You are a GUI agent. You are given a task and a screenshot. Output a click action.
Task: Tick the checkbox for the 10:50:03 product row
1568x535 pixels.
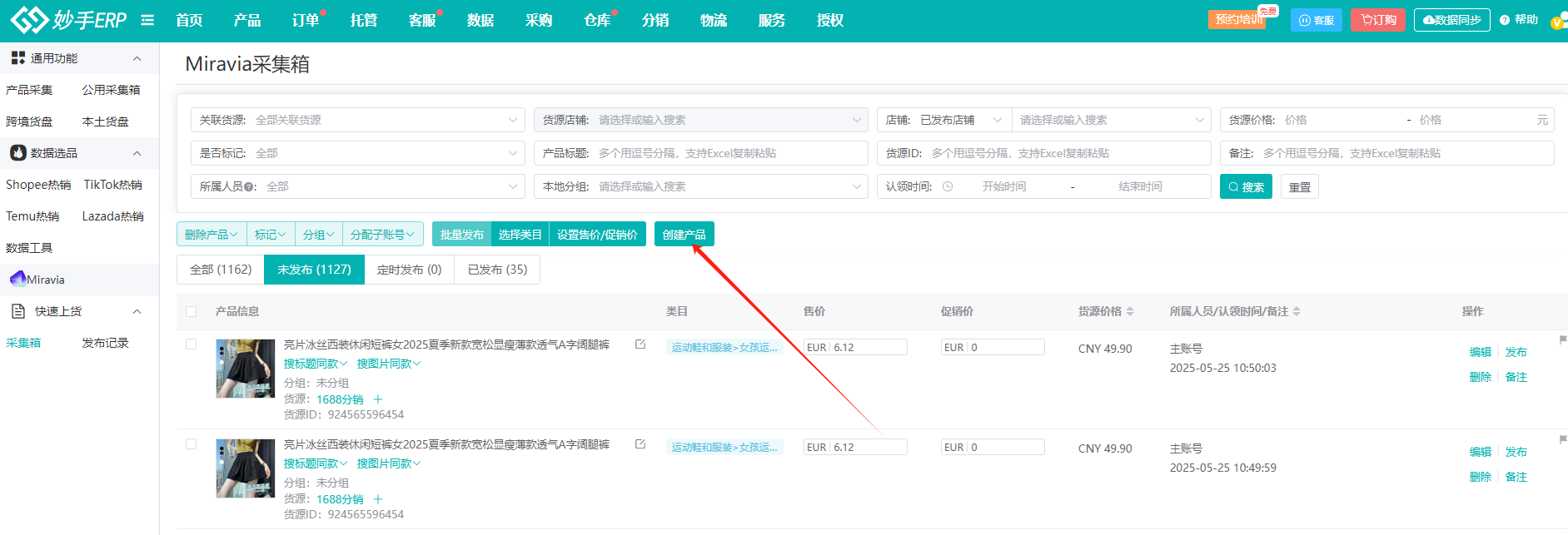[192, 344]
